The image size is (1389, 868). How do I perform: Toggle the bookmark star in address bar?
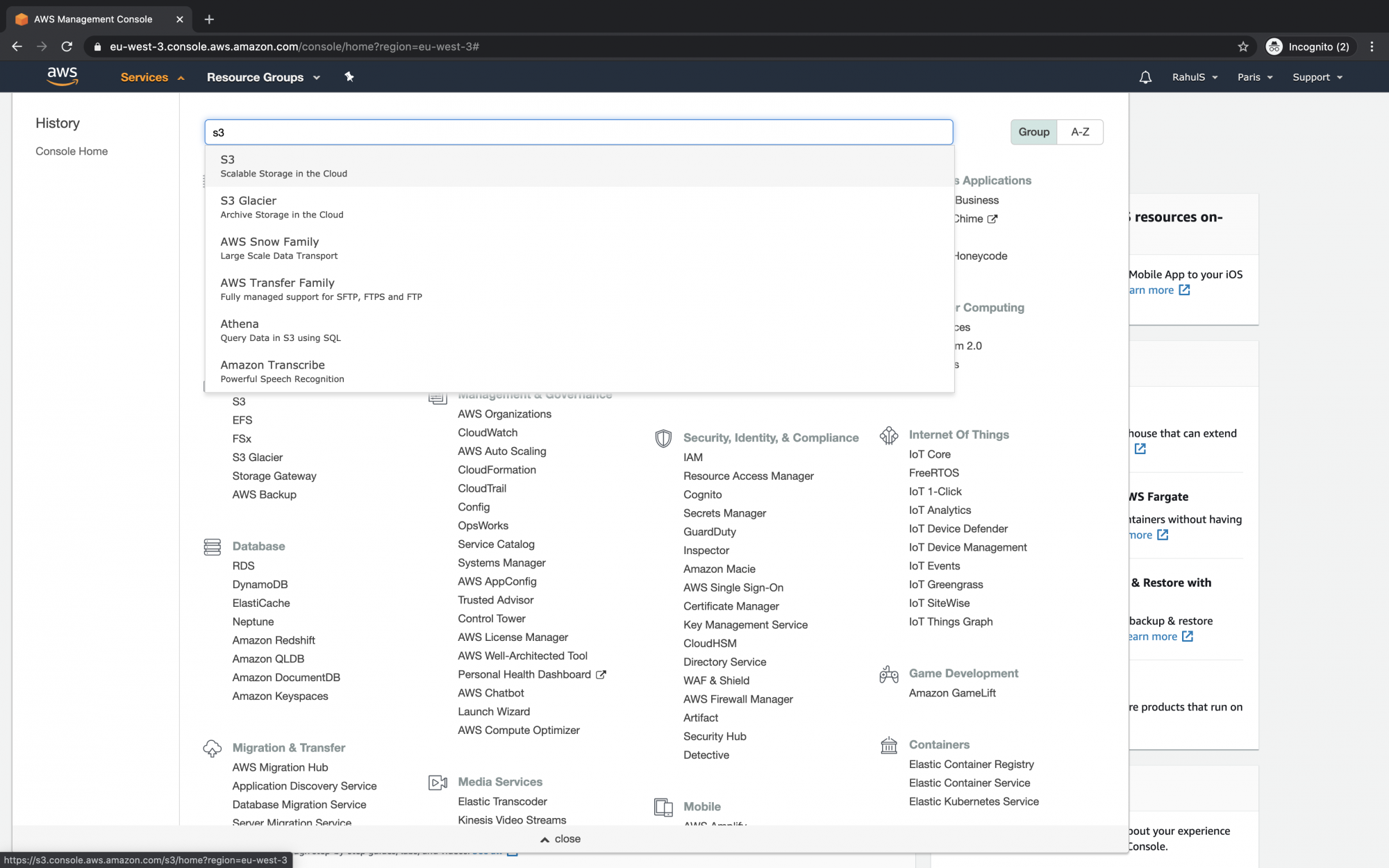tap(1242, 47)
